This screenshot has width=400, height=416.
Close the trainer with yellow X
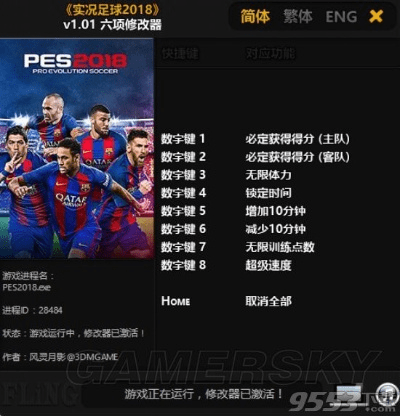(x=376, y=16)
